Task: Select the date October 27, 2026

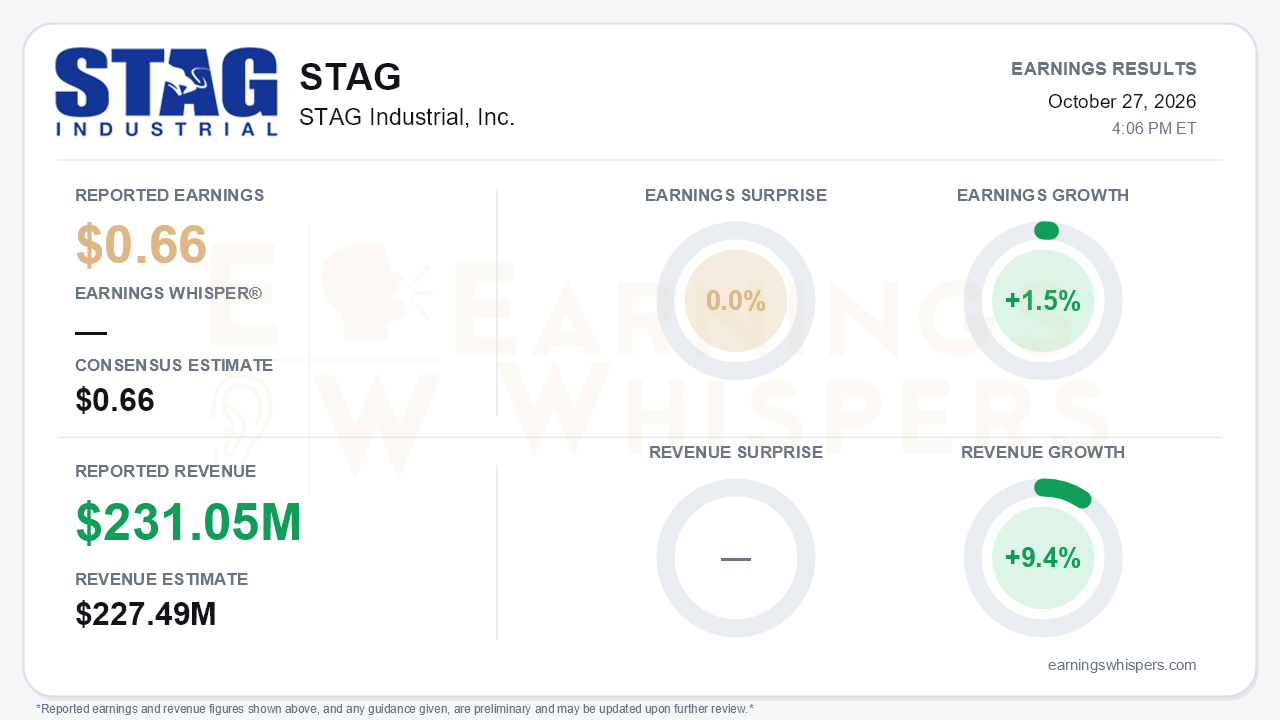Action: (x=1122, y=101)
